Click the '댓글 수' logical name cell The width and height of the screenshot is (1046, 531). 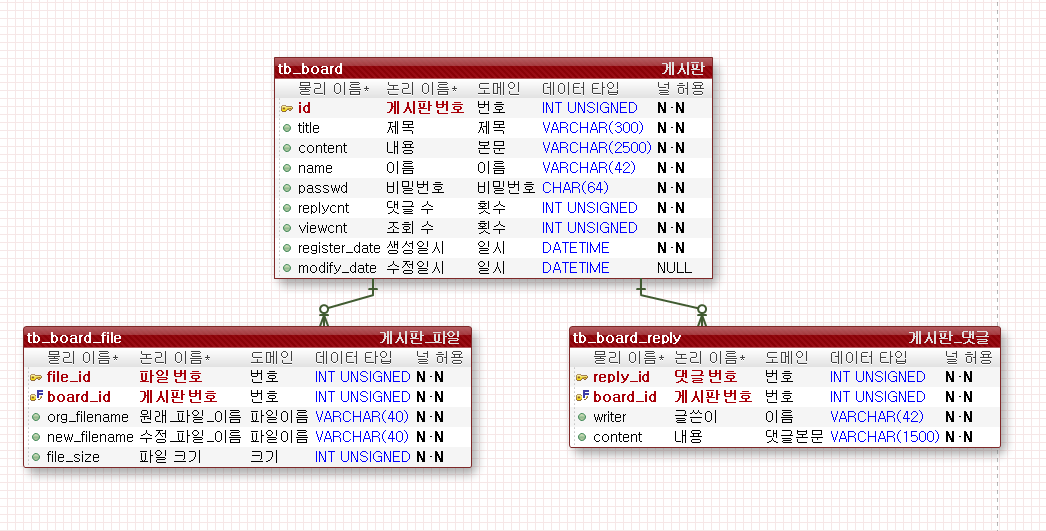410,208
